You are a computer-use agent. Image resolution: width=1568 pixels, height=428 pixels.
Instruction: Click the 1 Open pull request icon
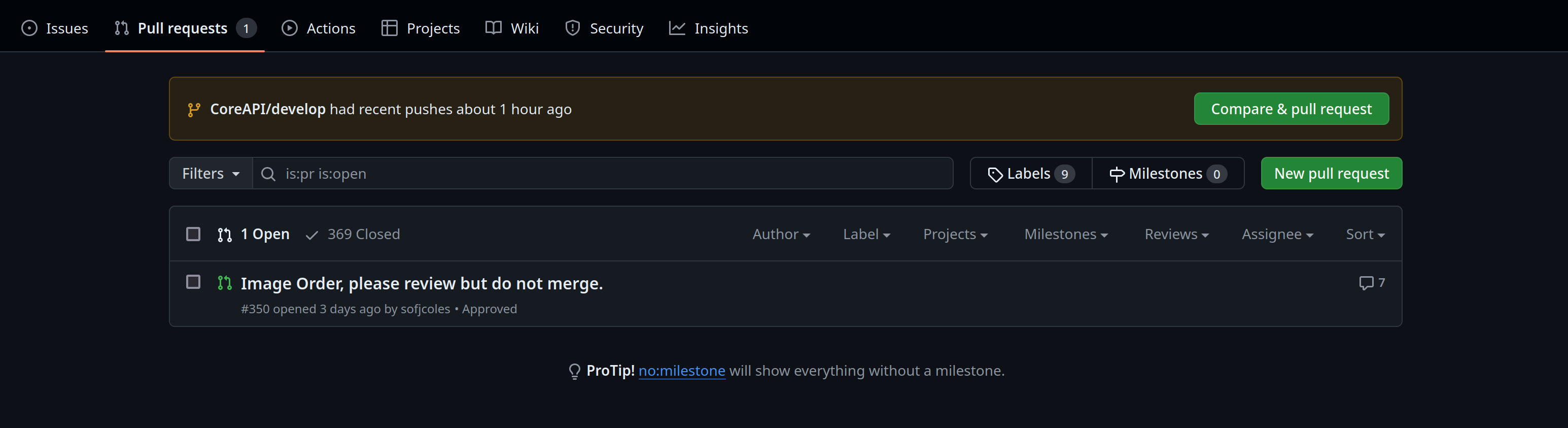[225, 235]
